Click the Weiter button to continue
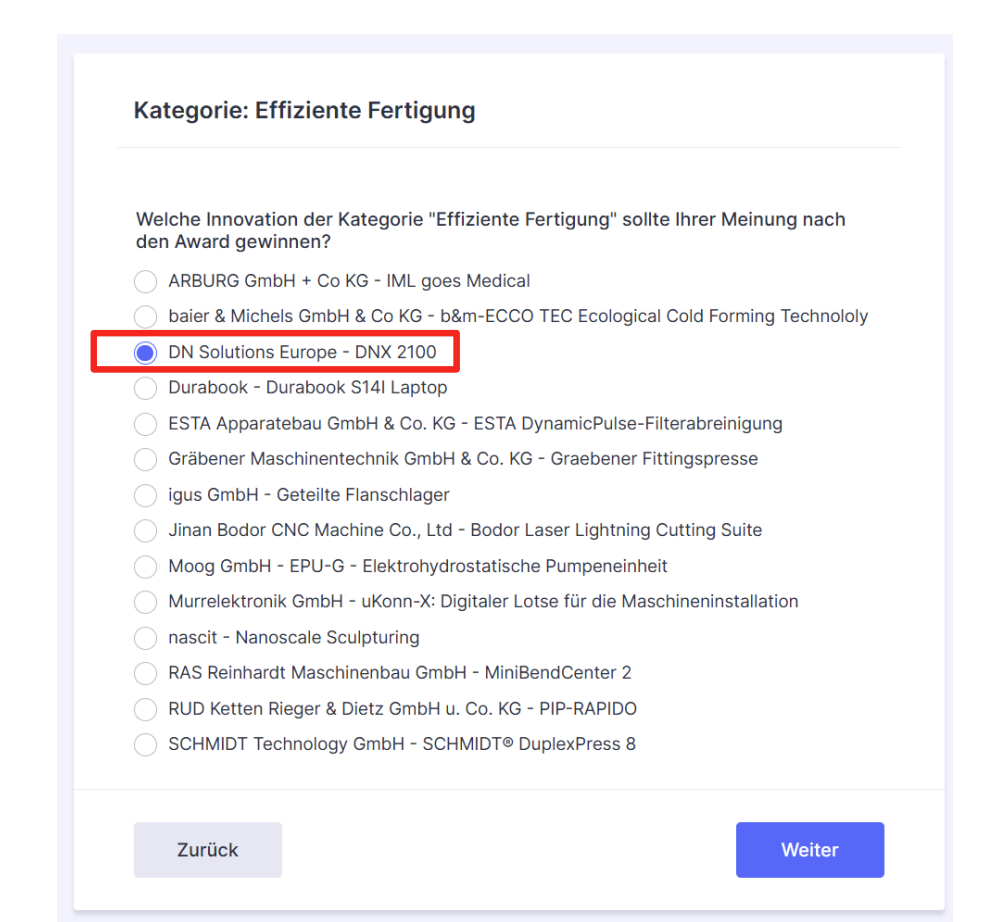This screenshot has height=922, width=990. pos(809,849)
